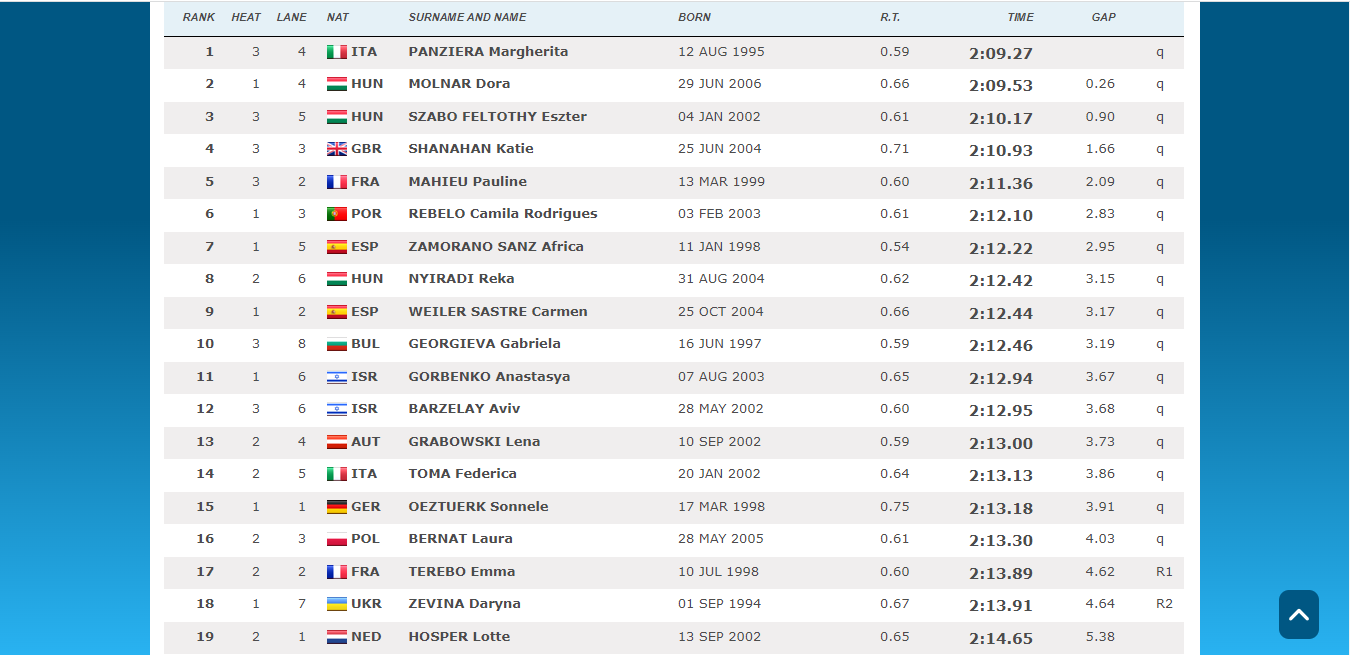Click the GAP column header
The width and height of the screenshot is (1350, 655).
(x=1103, y=17)
